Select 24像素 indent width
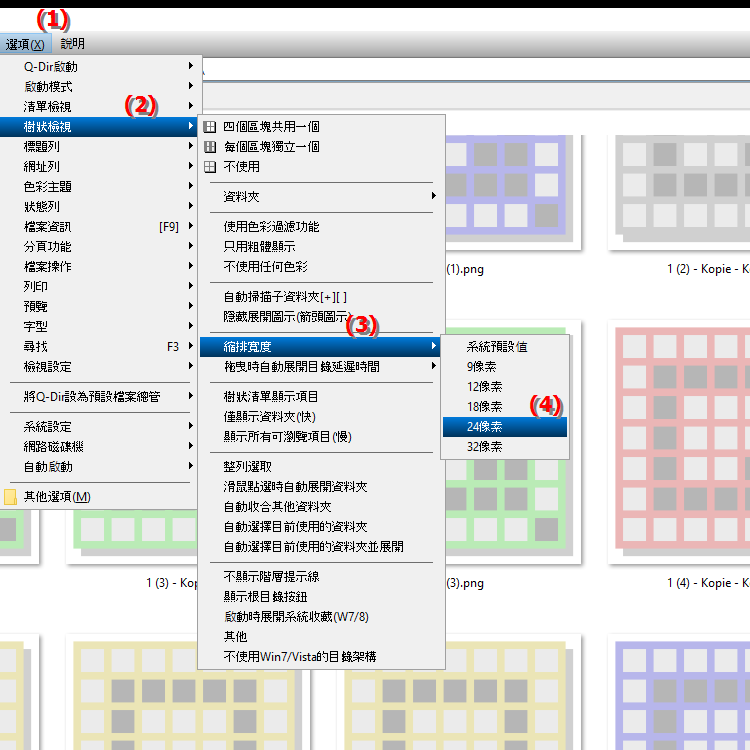The height and width of the screenshot is (750, 750). [x=484, y=427]
